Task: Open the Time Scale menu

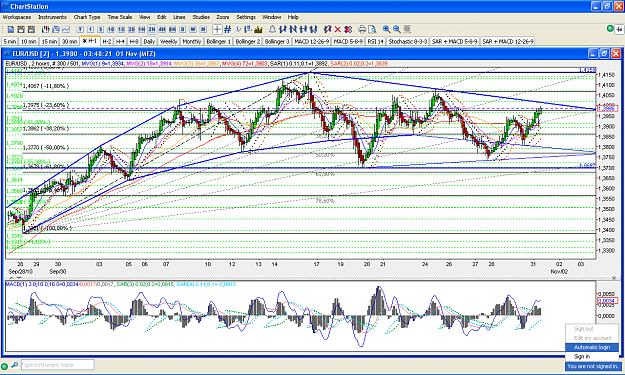Action: (x=120, y=17)
